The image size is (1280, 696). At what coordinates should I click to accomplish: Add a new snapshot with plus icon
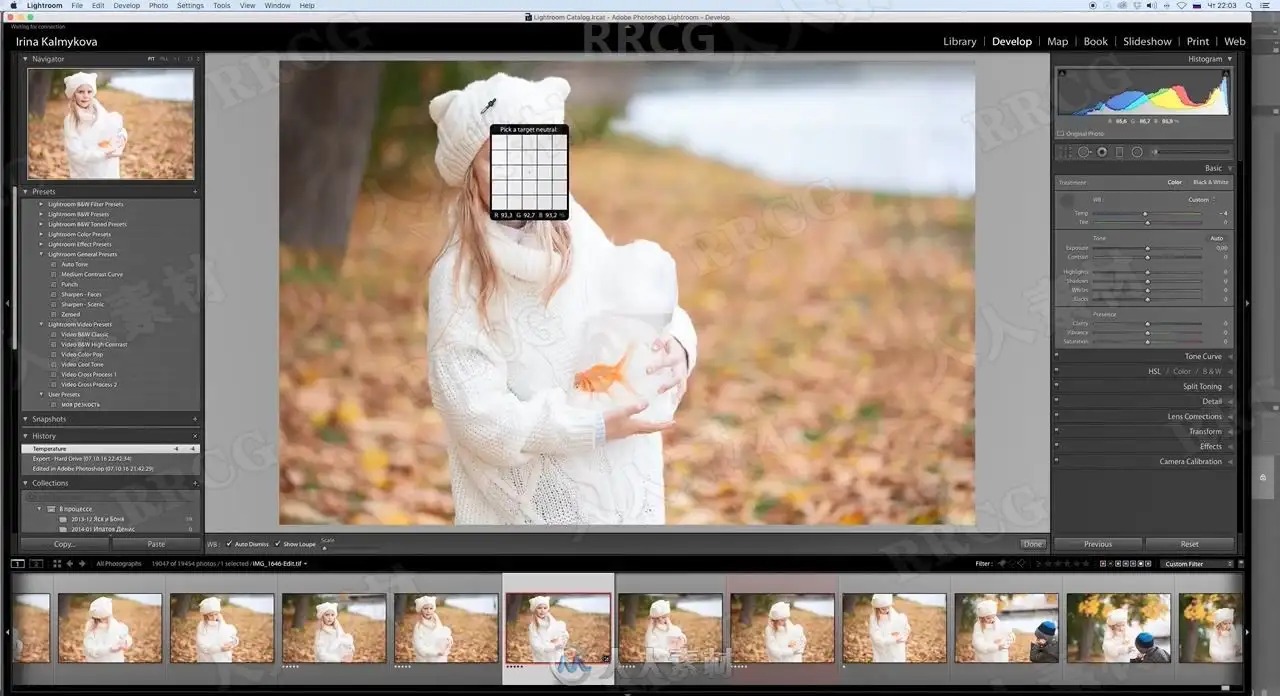pyautogui.click(x=195, y=419)
